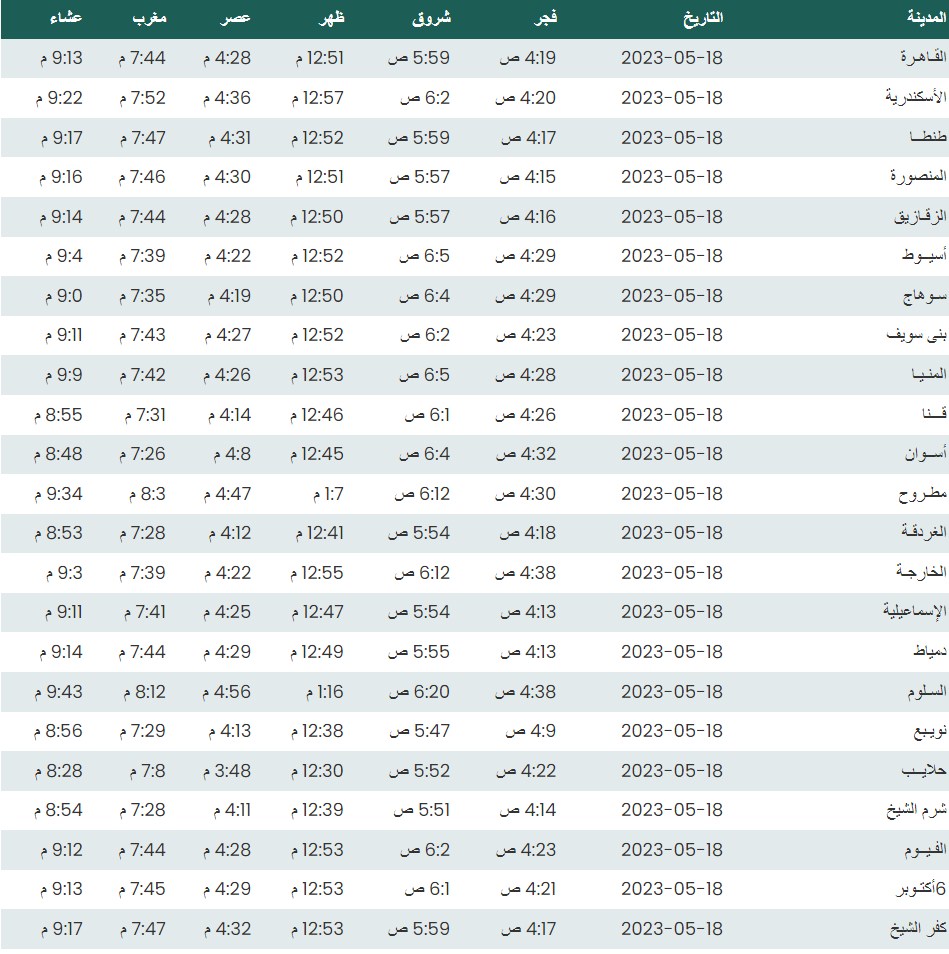Click the عصر column header
Image resolution: width=949 pixels, height=954 pixels.
pos(235,18)
